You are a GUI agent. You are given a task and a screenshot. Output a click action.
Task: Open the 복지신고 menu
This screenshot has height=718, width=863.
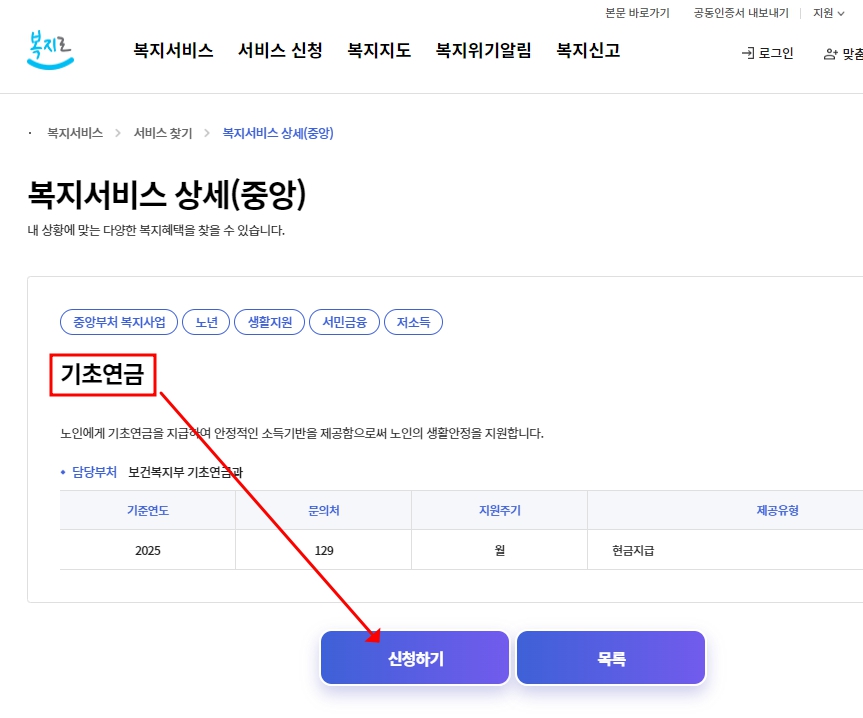[588, 50]
